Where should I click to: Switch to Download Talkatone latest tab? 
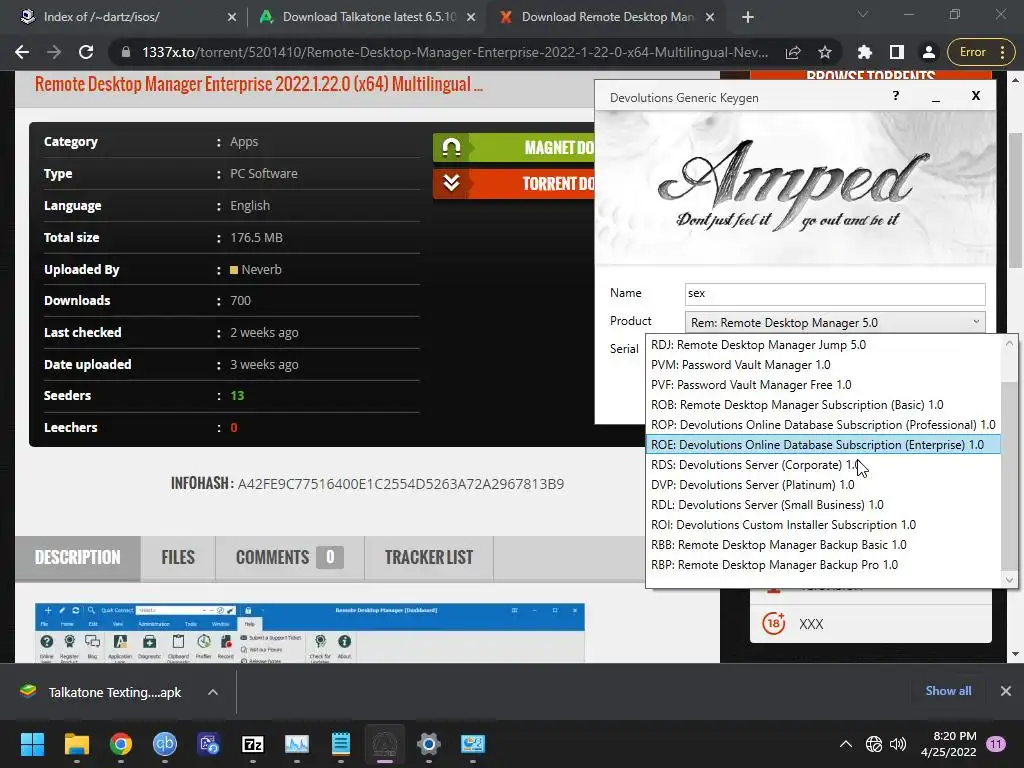coord(369,17)
